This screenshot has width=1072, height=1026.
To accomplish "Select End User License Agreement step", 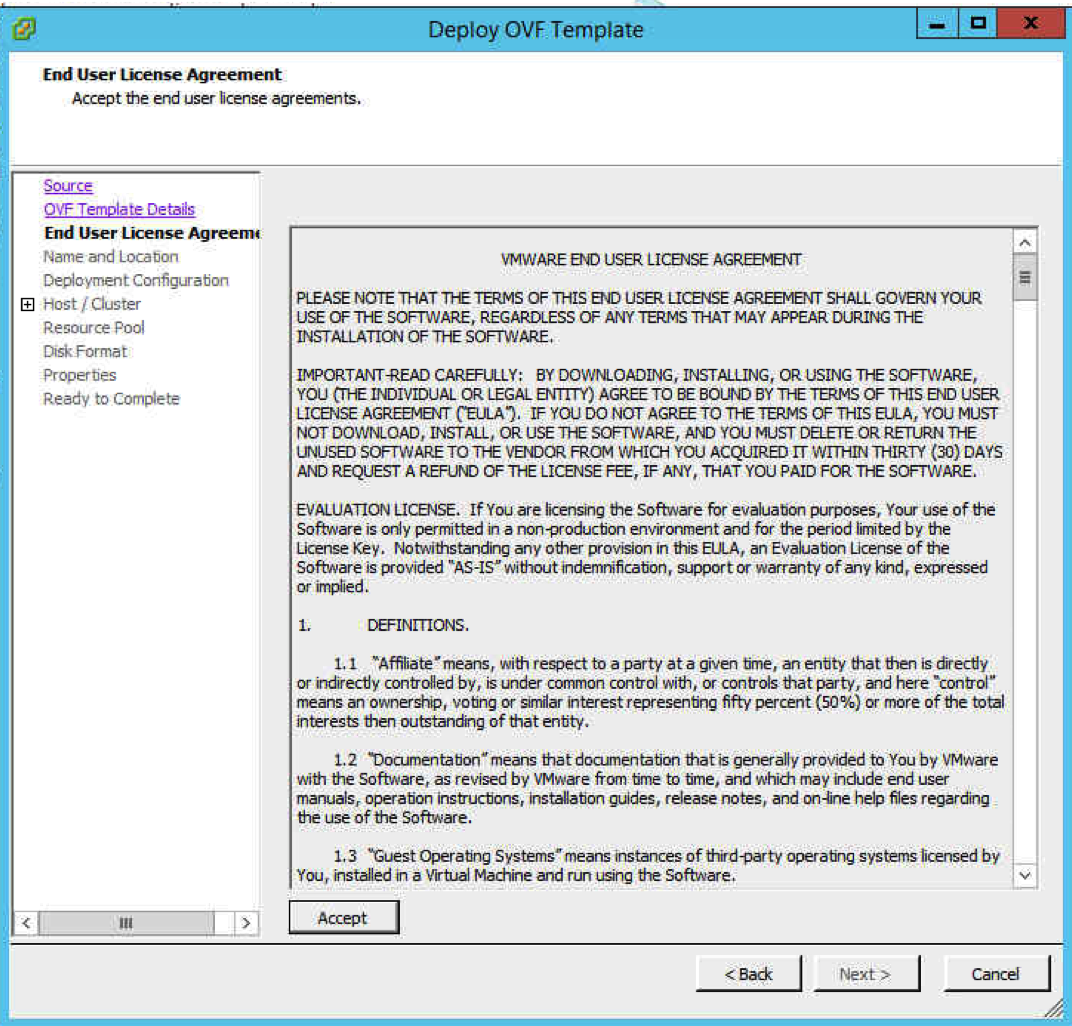I will [x=151, y=233].
